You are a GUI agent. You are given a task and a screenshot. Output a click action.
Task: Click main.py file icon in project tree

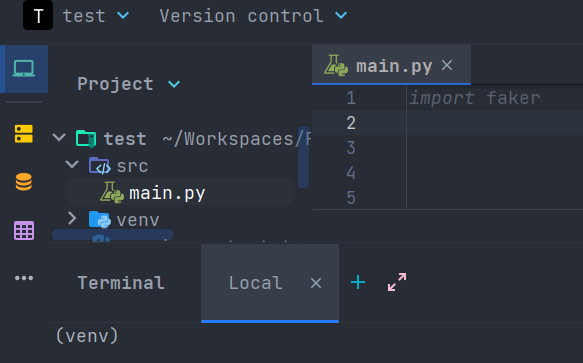click(x=112, y=192)
